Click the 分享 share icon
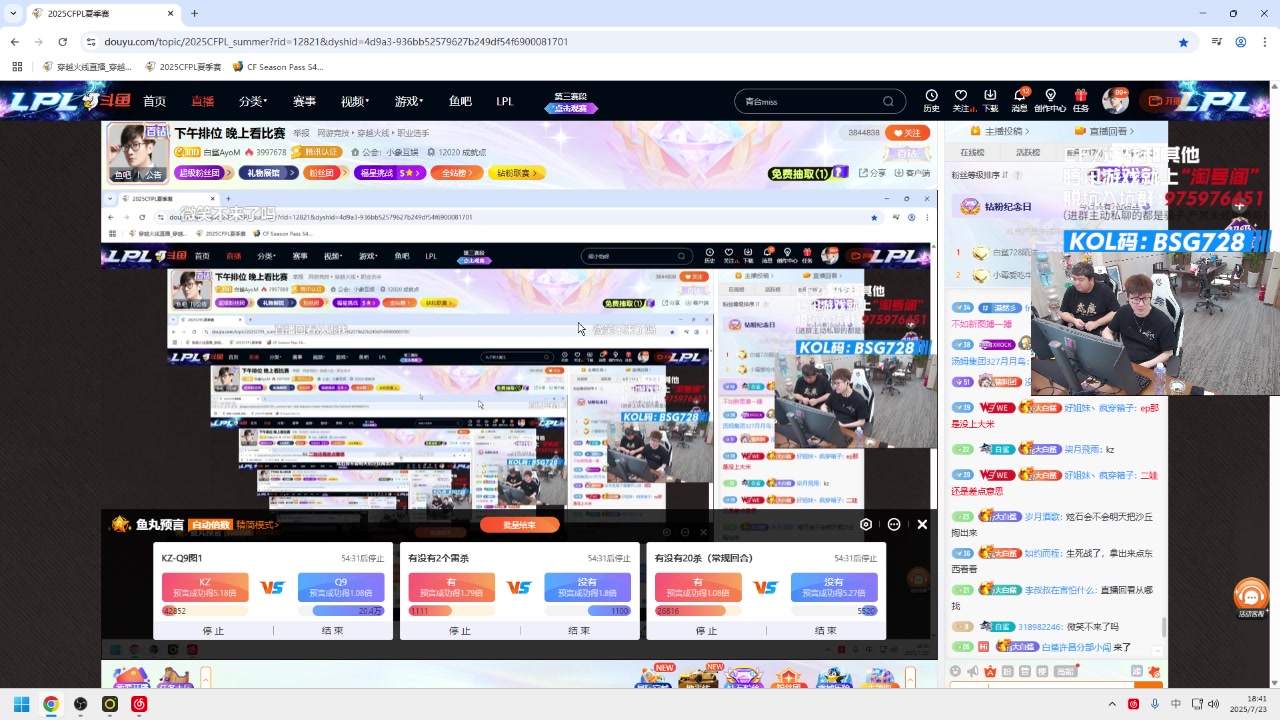1280x720 pixels. tap(872, 173)
